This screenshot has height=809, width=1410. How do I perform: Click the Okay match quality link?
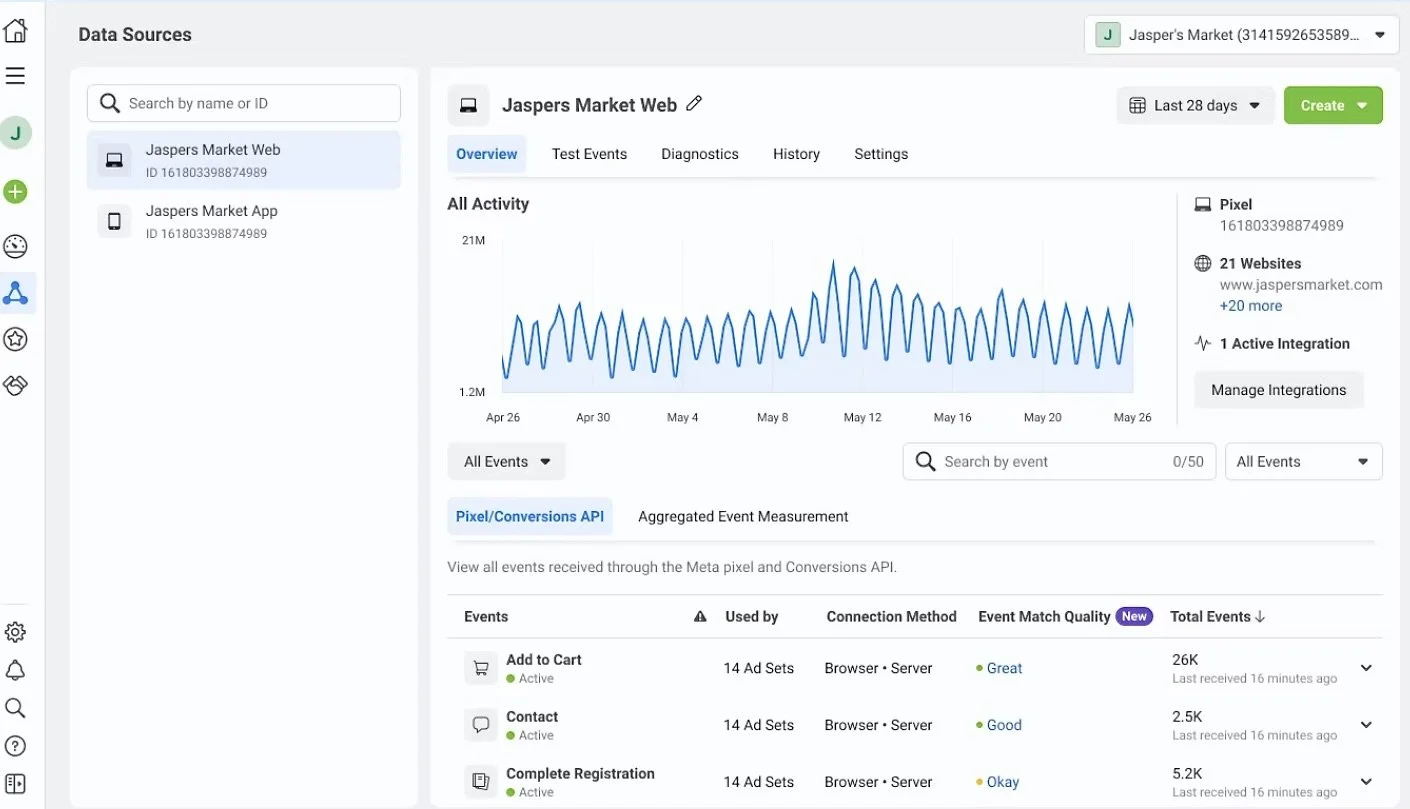coord(1003,782)
